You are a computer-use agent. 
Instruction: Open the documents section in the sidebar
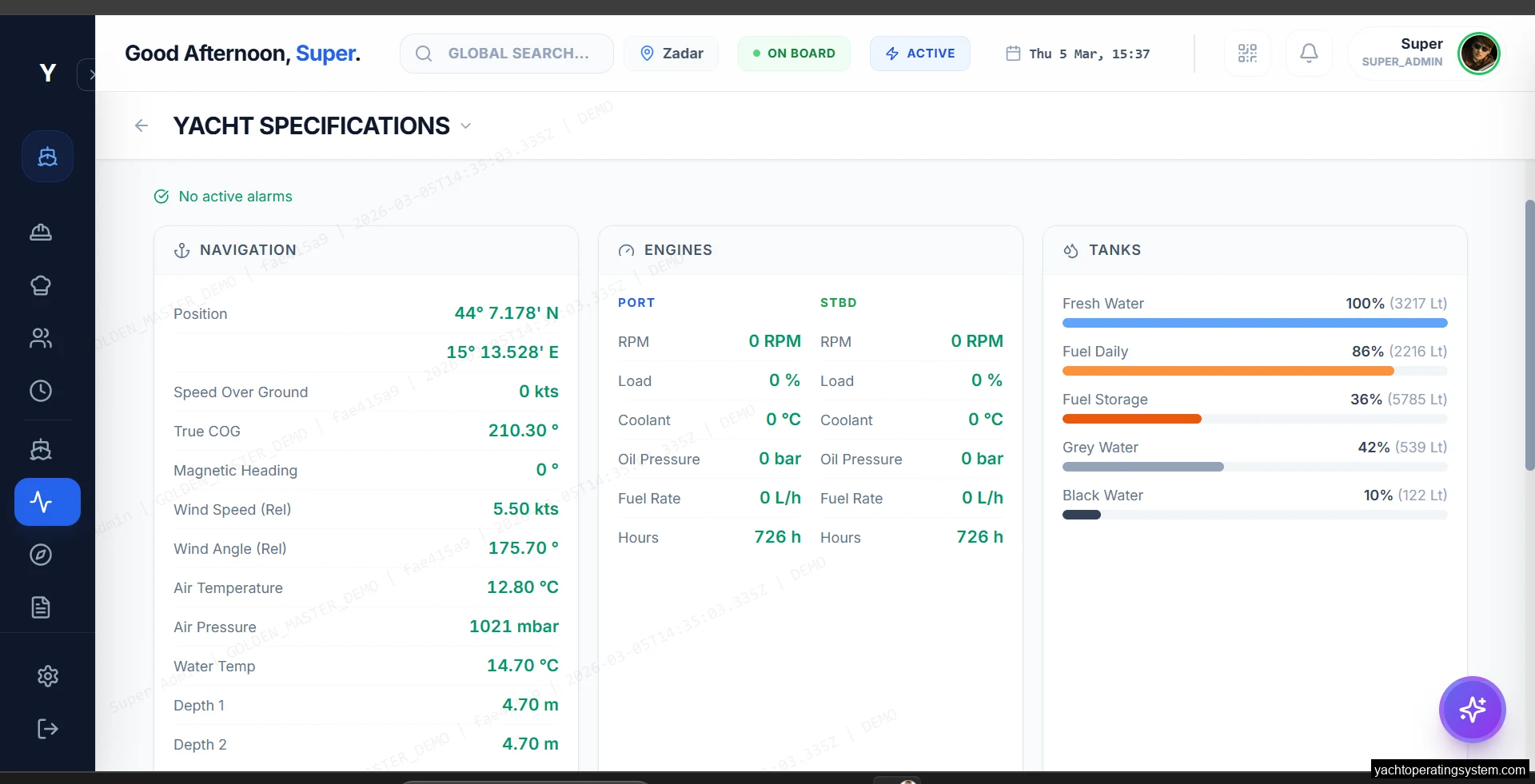pos(40,608)
